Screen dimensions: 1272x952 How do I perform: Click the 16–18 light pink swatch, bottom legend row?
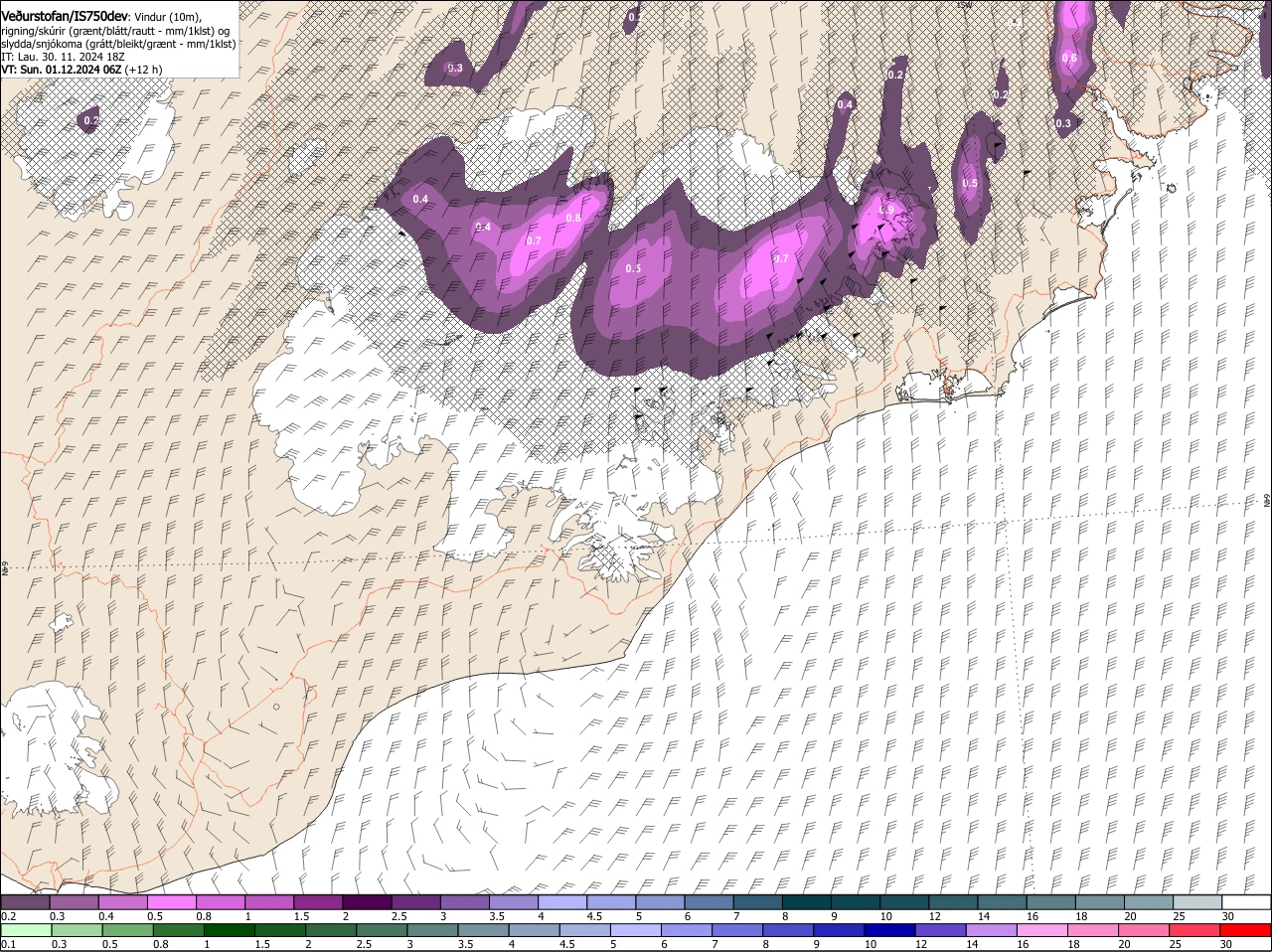[x=1043, y=931]
